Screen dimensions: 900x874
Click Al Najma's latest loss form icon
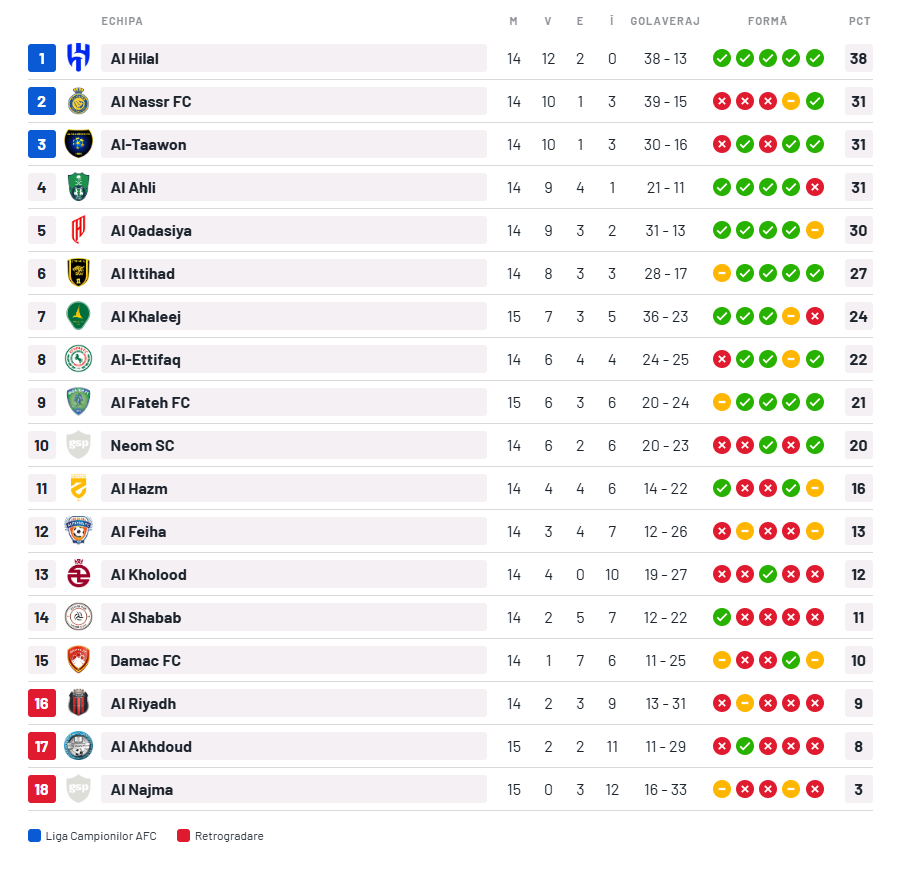(815, 789)
